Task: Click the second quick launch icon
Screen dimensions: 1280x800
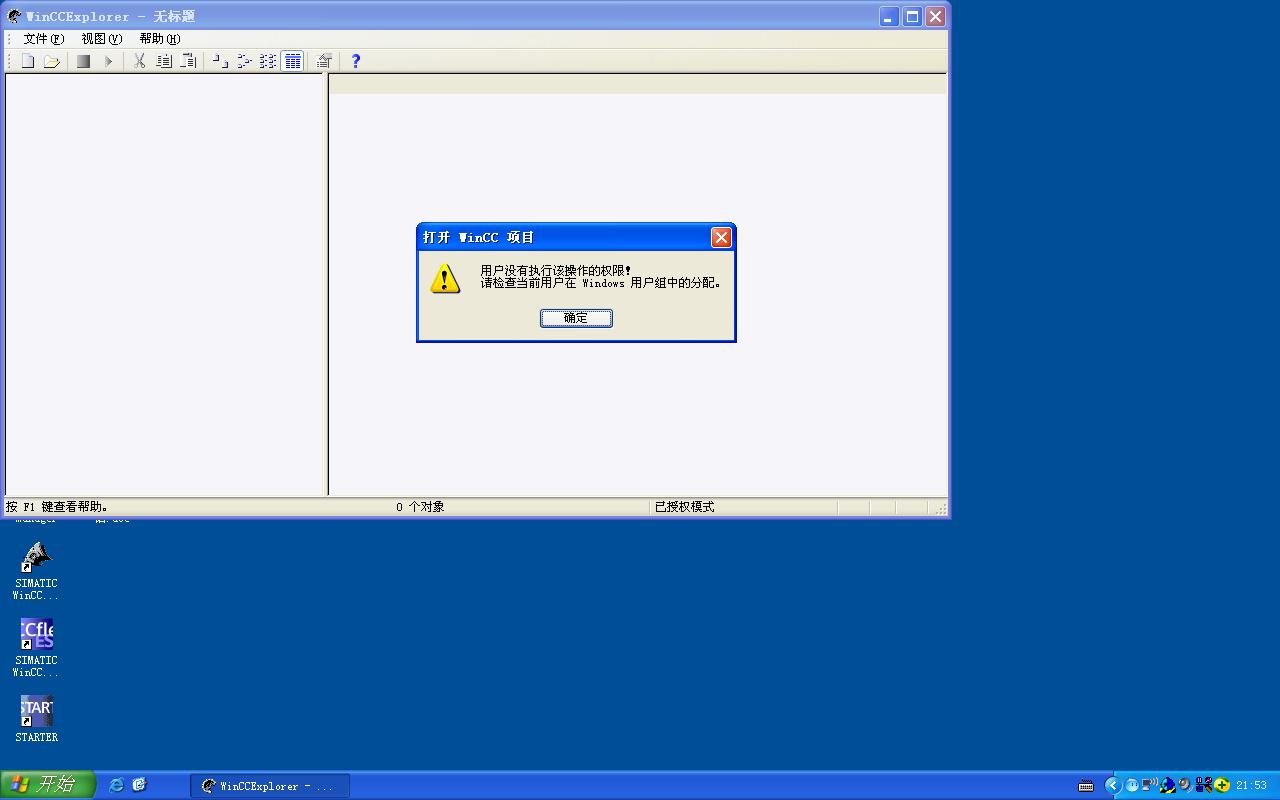Action: [x=140, y=785]
